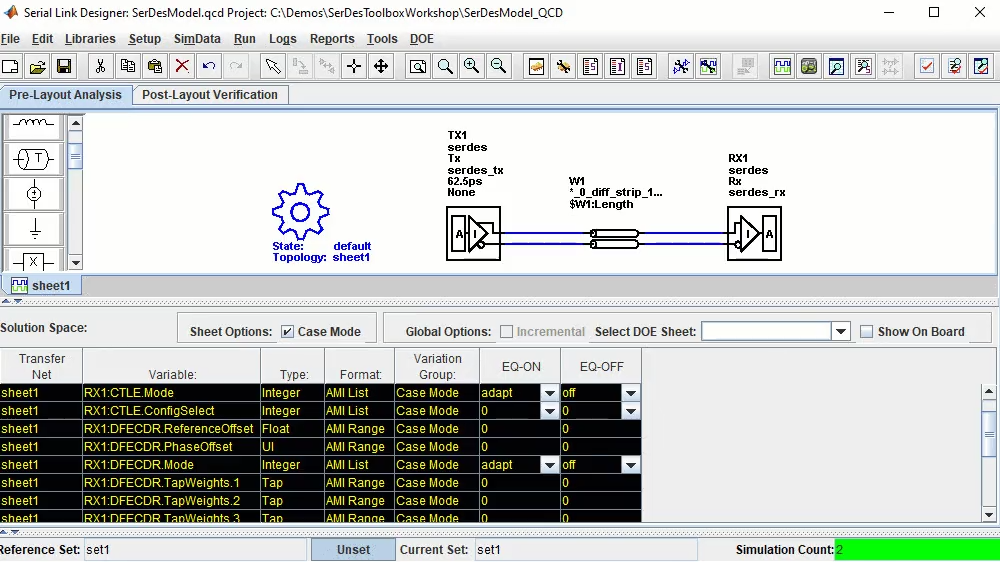Image resolution: width=1000 pixels, height=562 pixels.
Task: Open the Reports menu
Action: pyautogui.click(x=332, y=39)
